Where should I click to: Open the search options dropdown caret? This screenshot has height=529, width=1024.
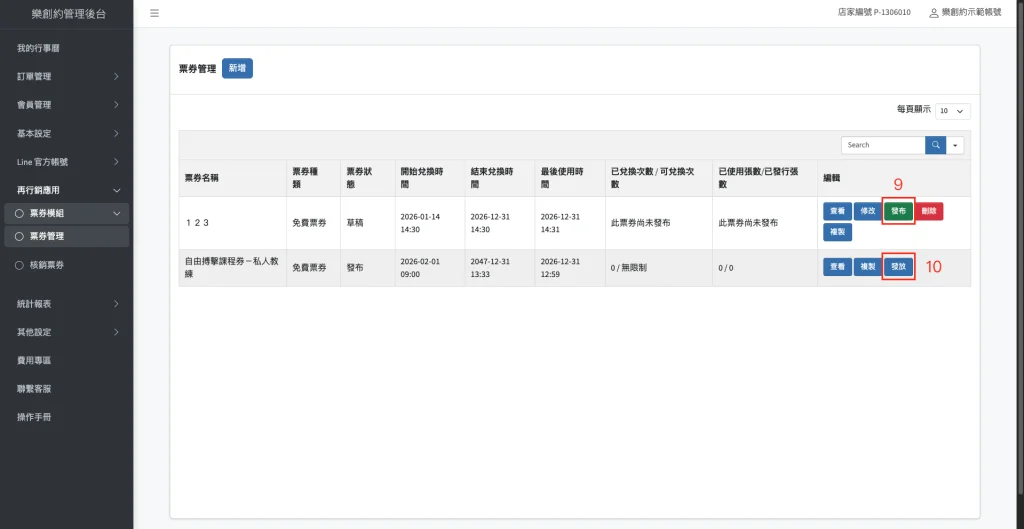pyautogui.click(x=955, y=145)
